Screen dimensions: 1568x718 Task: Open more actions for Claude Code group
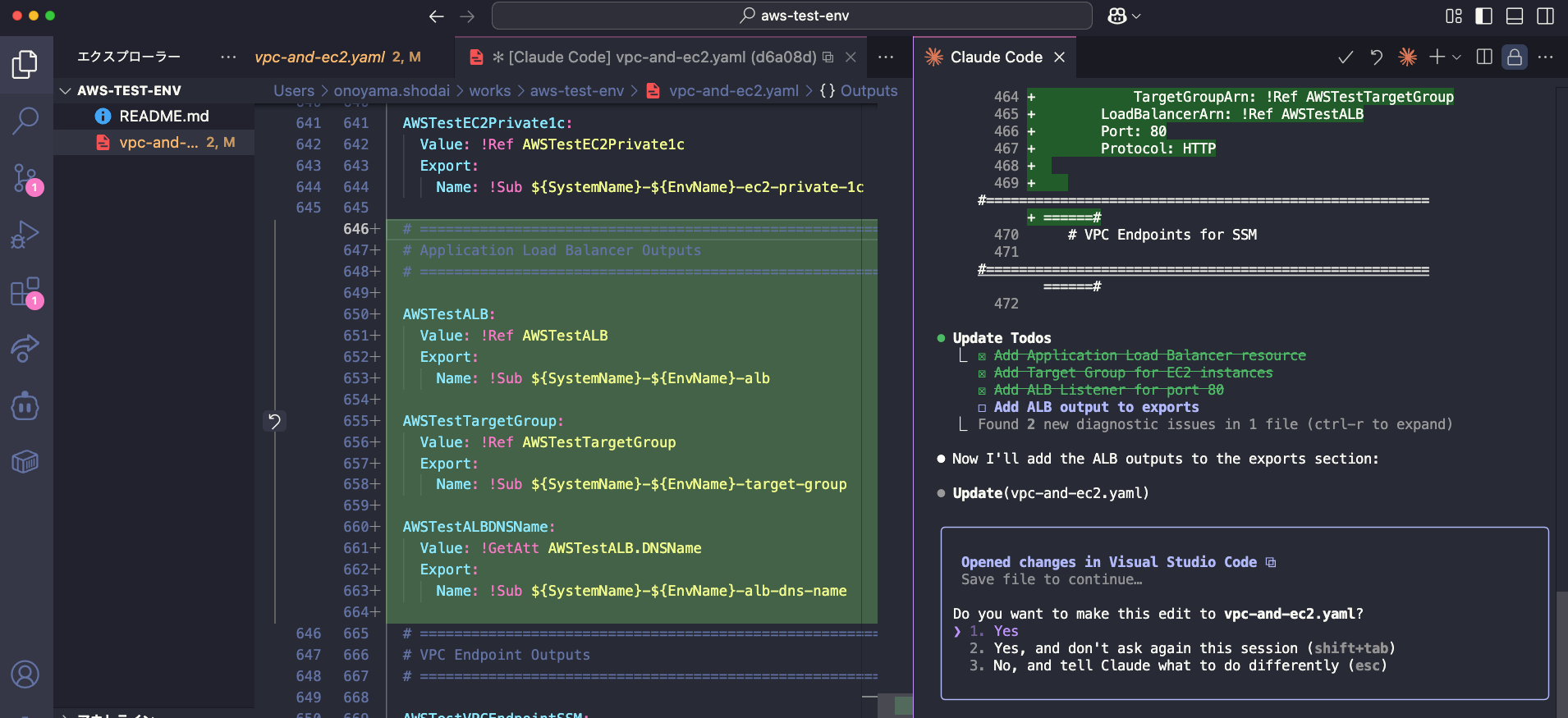tap(1545, 57)
